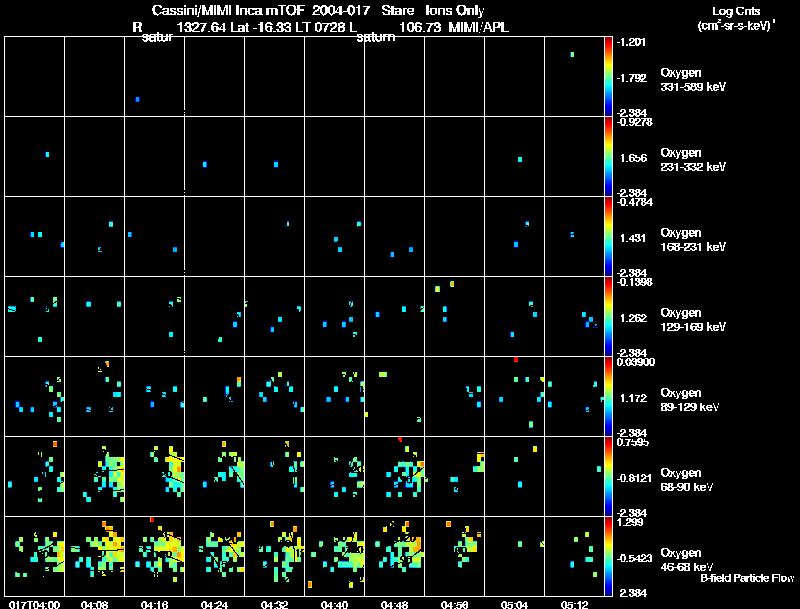This screenshot has width=800, height=609.
Task: Open the Oxygen 46-68 keV panel at 04:16
Action: 155,556
